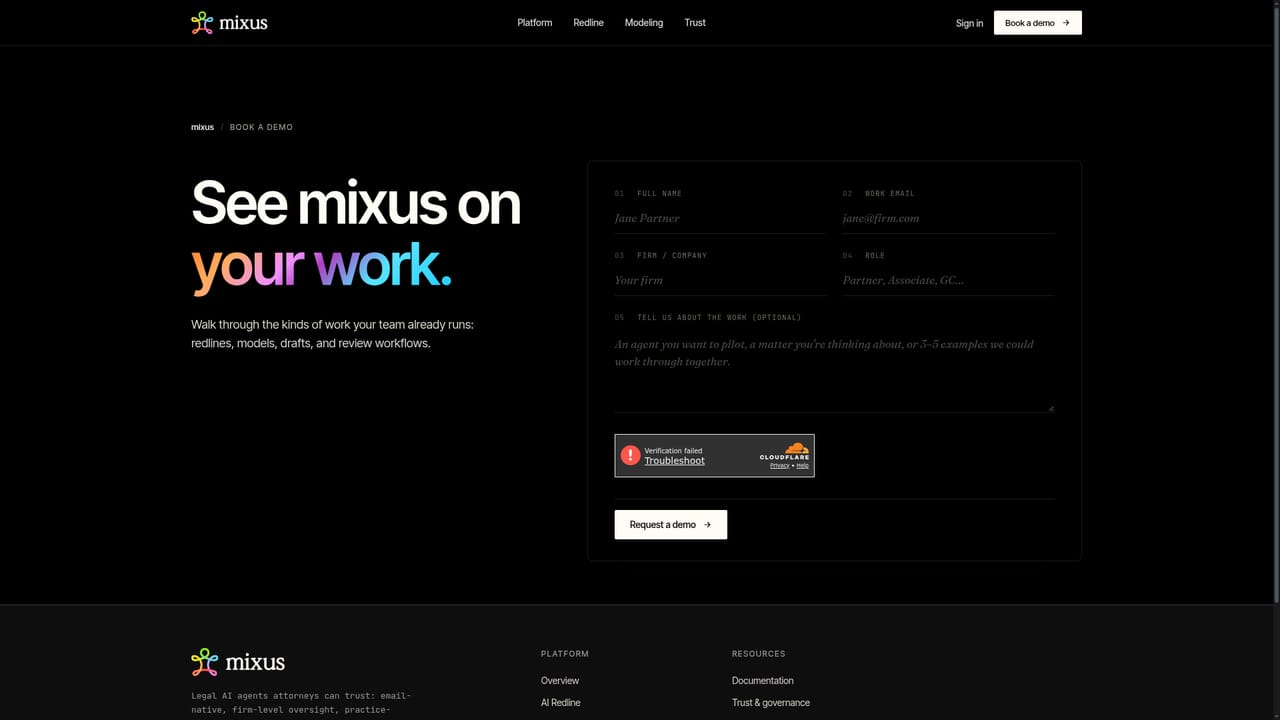
Task: Click the Cloudflare Privacy link
Action: [780, 466]
